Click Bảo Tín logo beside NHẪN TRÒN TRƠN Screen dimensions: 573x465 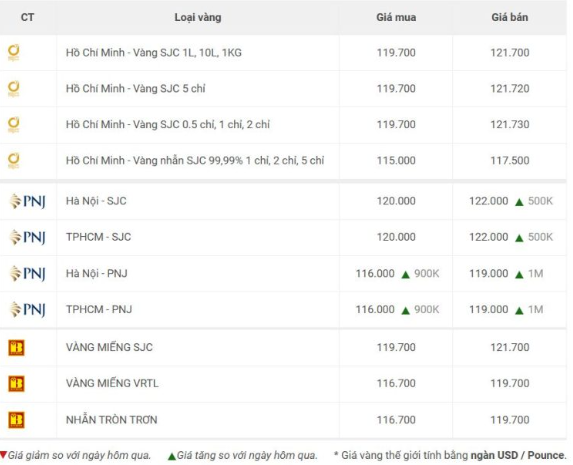click(x=16, y=420)
